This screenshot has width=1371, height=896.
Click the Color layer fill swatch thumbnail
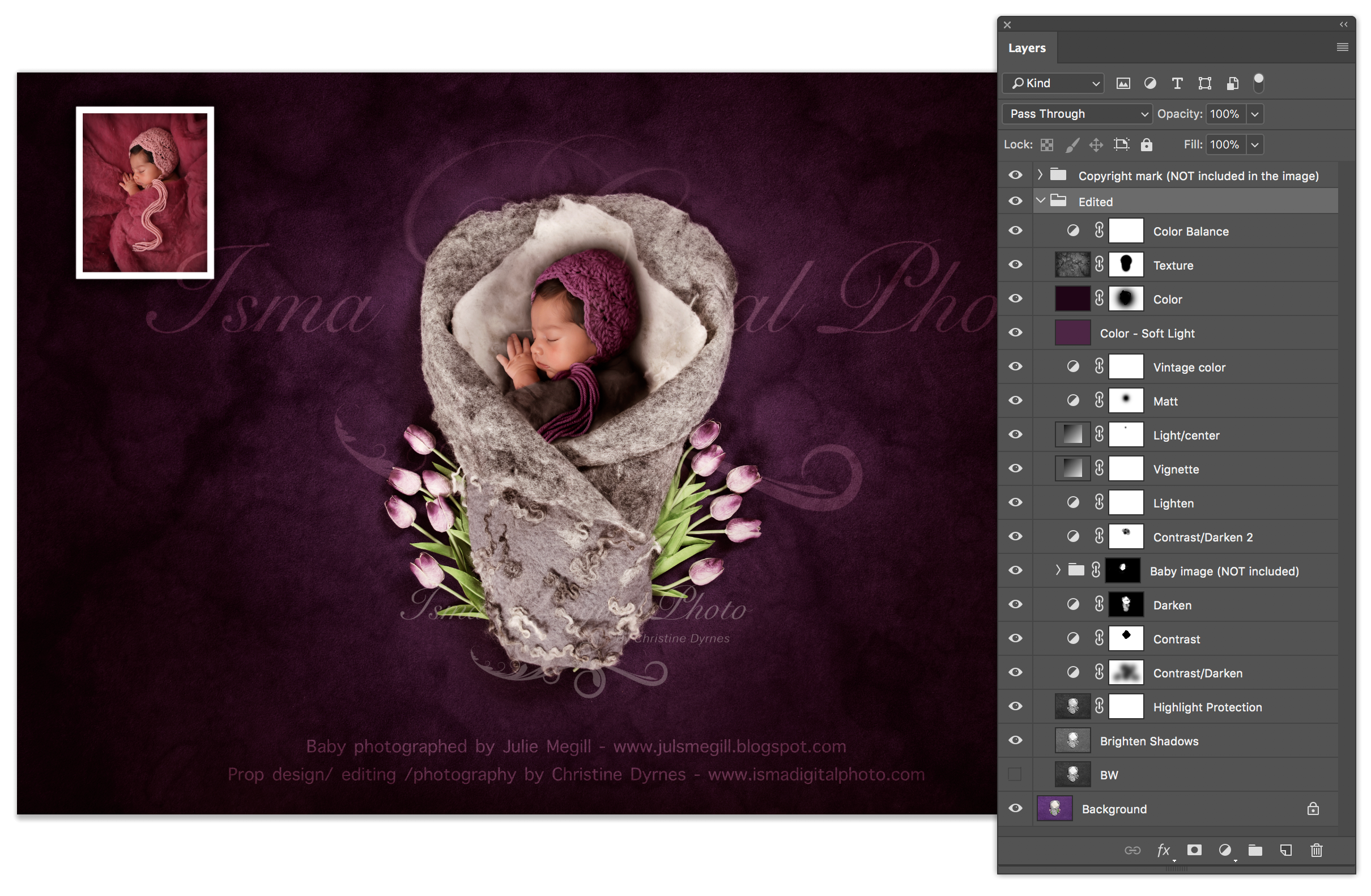(1072, 299)
